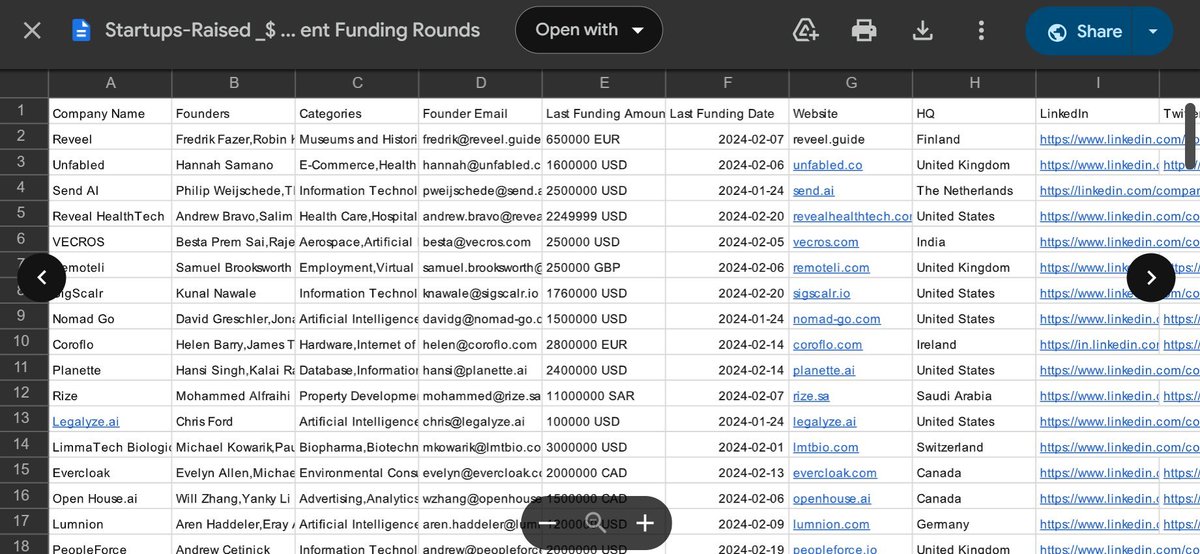The height and width of the screenshot is (554, 1200).
Task: Click the 'Saudi Arabia' HQ cell
Action: pos(974,396)
